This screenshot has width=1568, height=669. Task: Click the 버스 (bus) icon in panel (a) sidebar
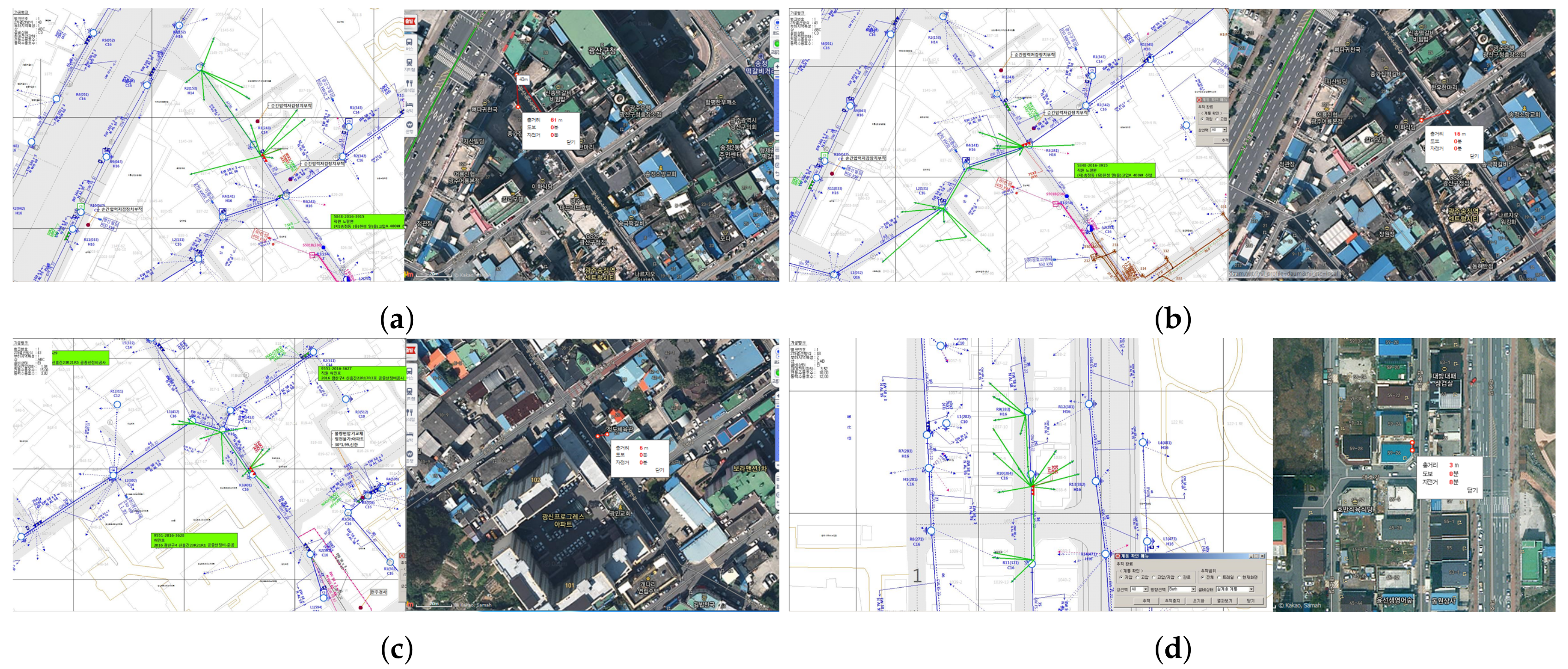tap(410, 43)
